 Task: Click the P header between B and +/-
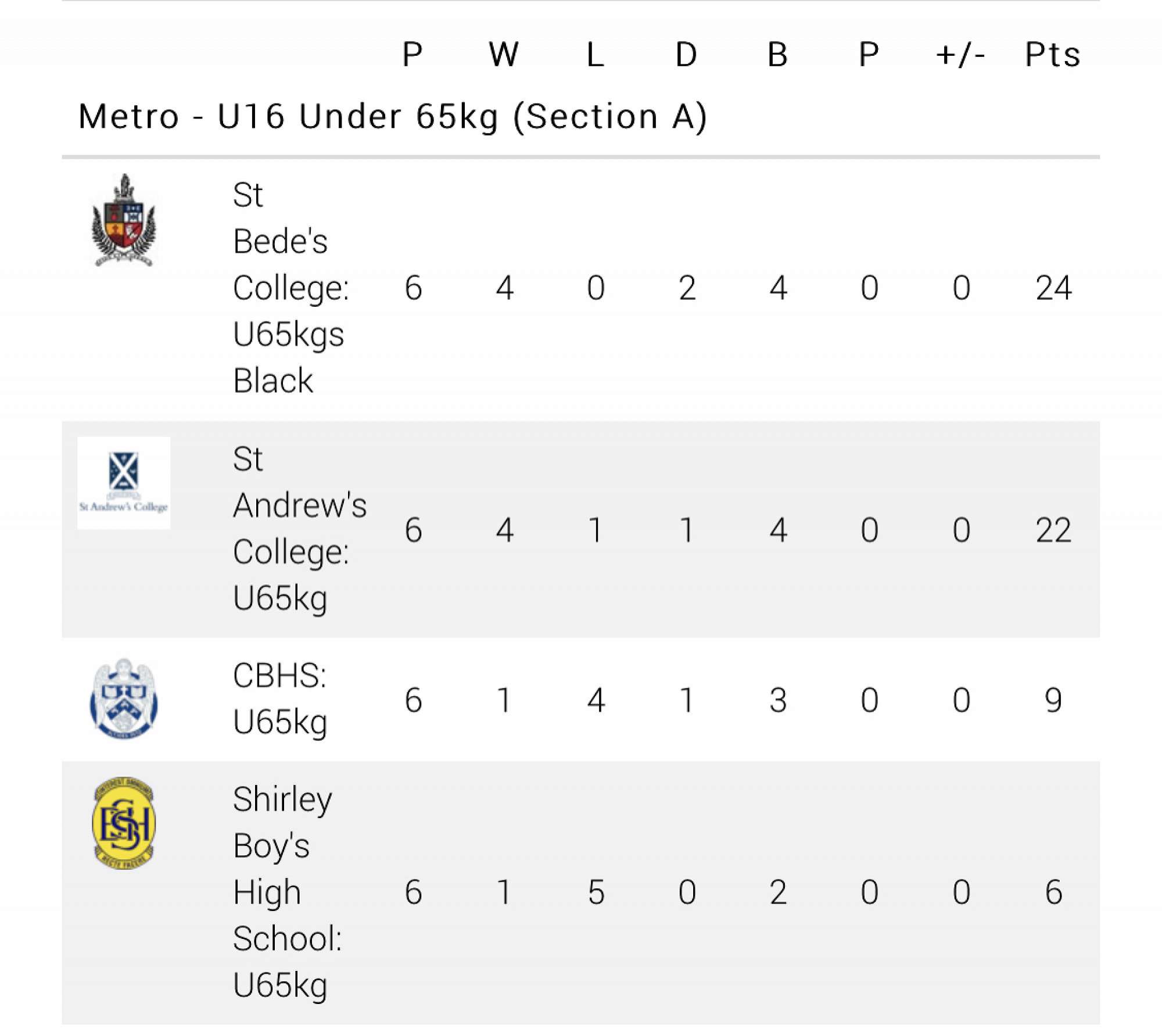click(869, 55)
